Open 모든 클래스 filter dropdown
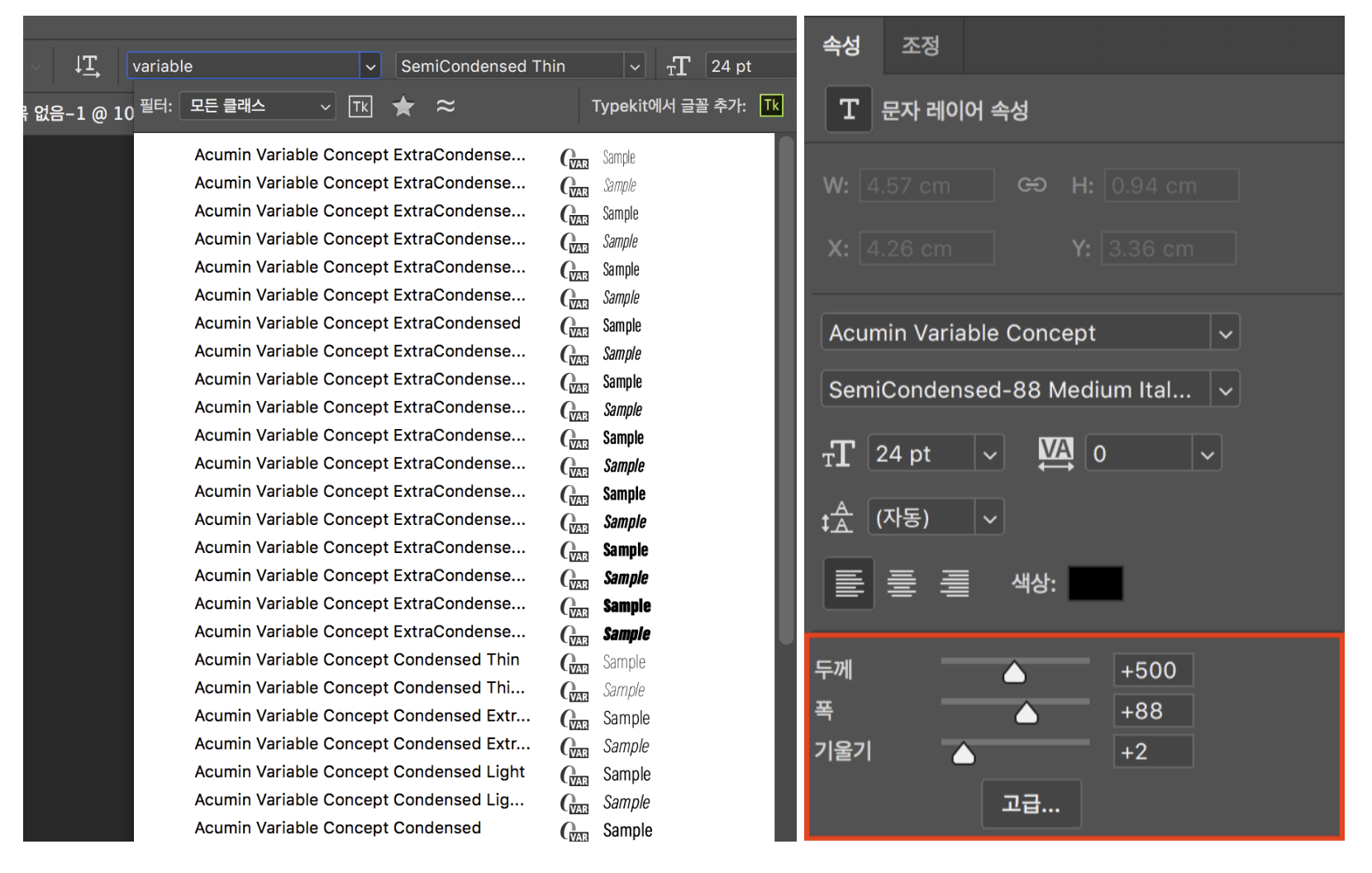Screen dimensions: 1372x873 pos(257,106)
